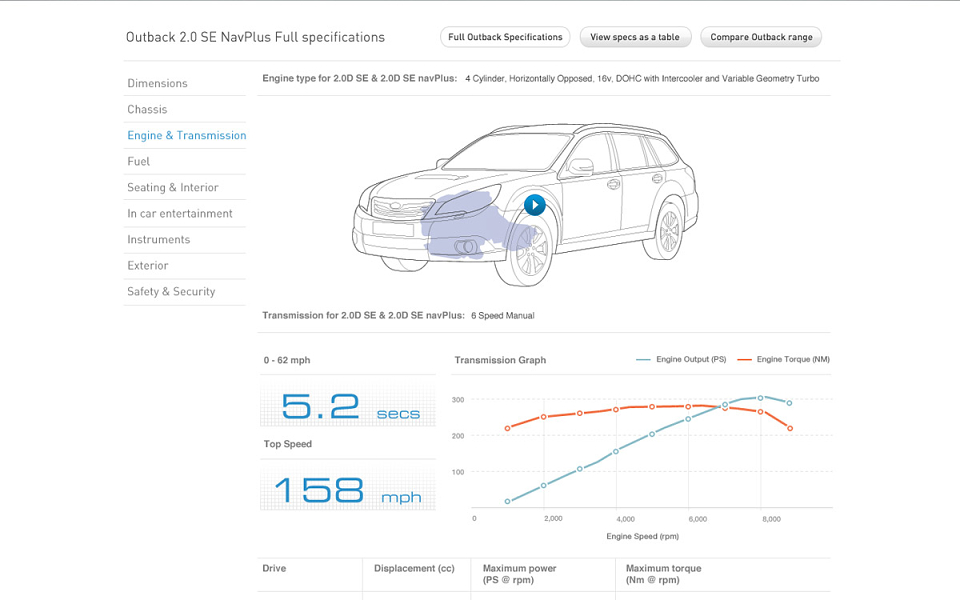View the Instruments section

click(159, 239)
